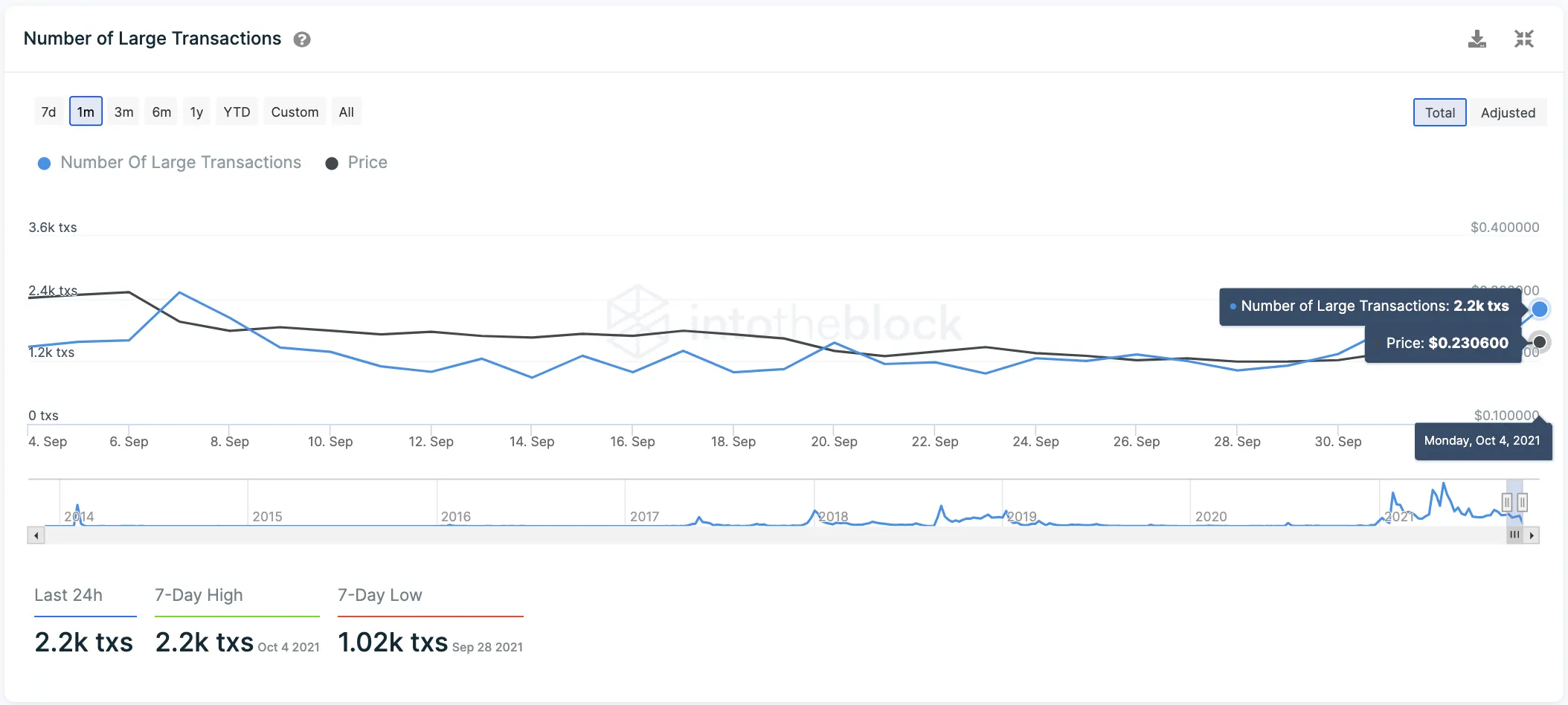Grab the right range handle in navigator

(1523, 503)
